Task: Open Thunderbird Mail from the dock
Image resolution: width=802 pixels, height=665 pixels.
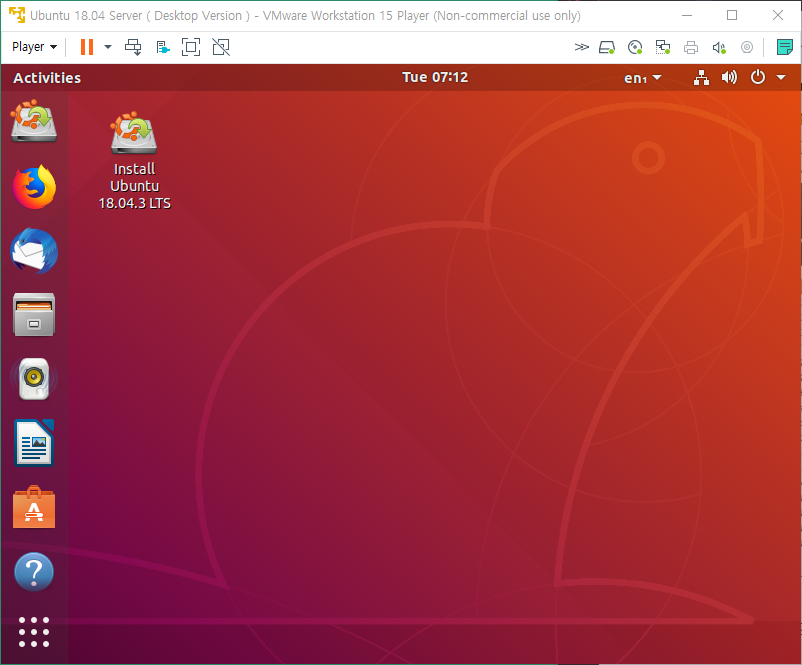Action: (34, 251)
